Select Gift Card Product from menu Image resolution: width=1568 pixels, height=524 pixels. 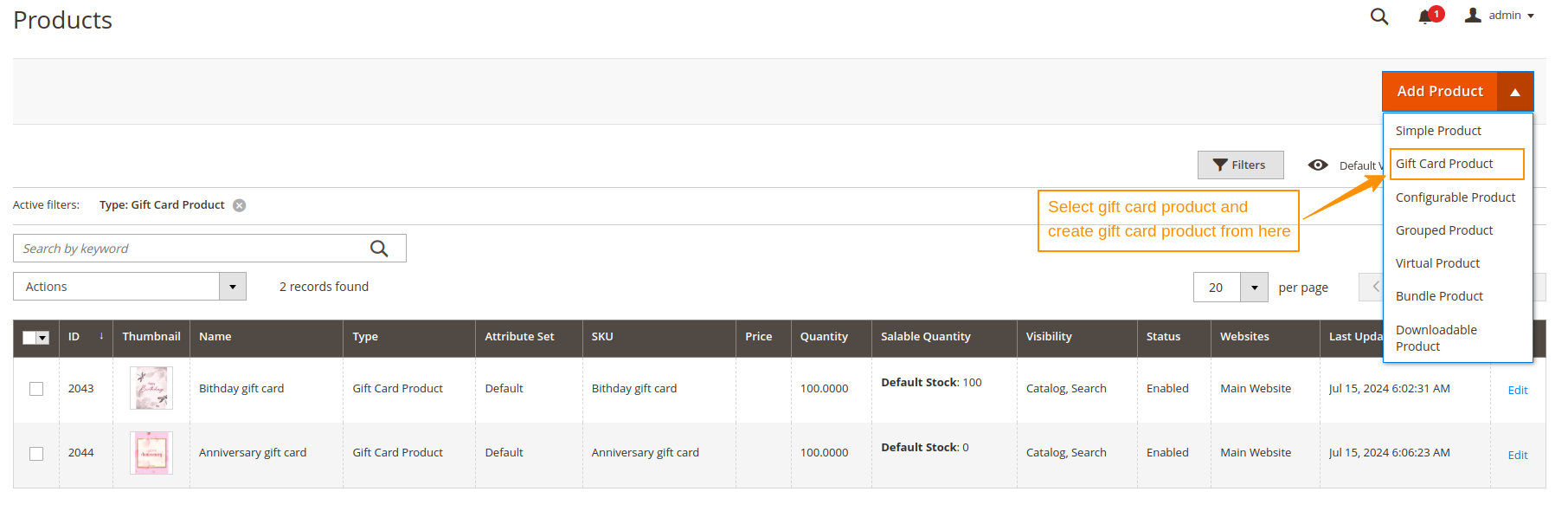coord(1456,164)
